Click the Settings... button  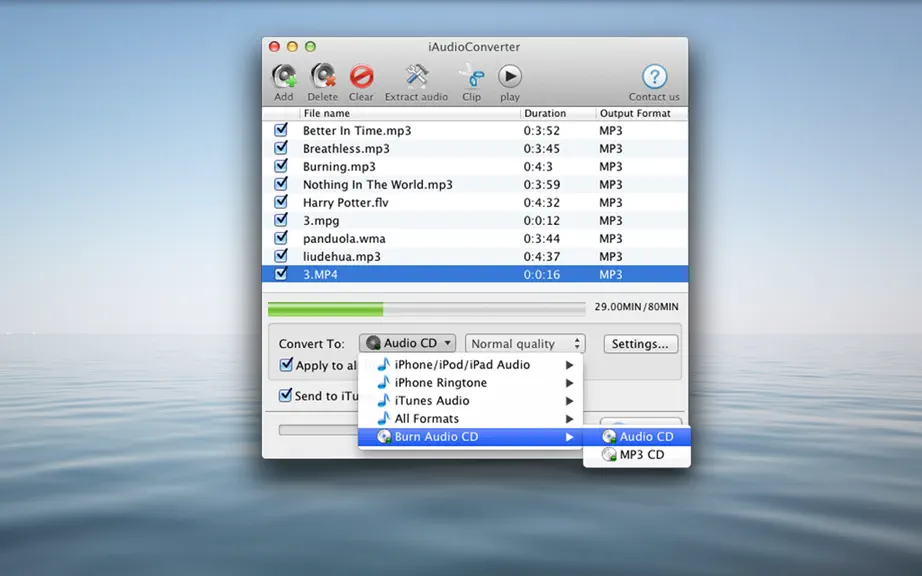640,344
